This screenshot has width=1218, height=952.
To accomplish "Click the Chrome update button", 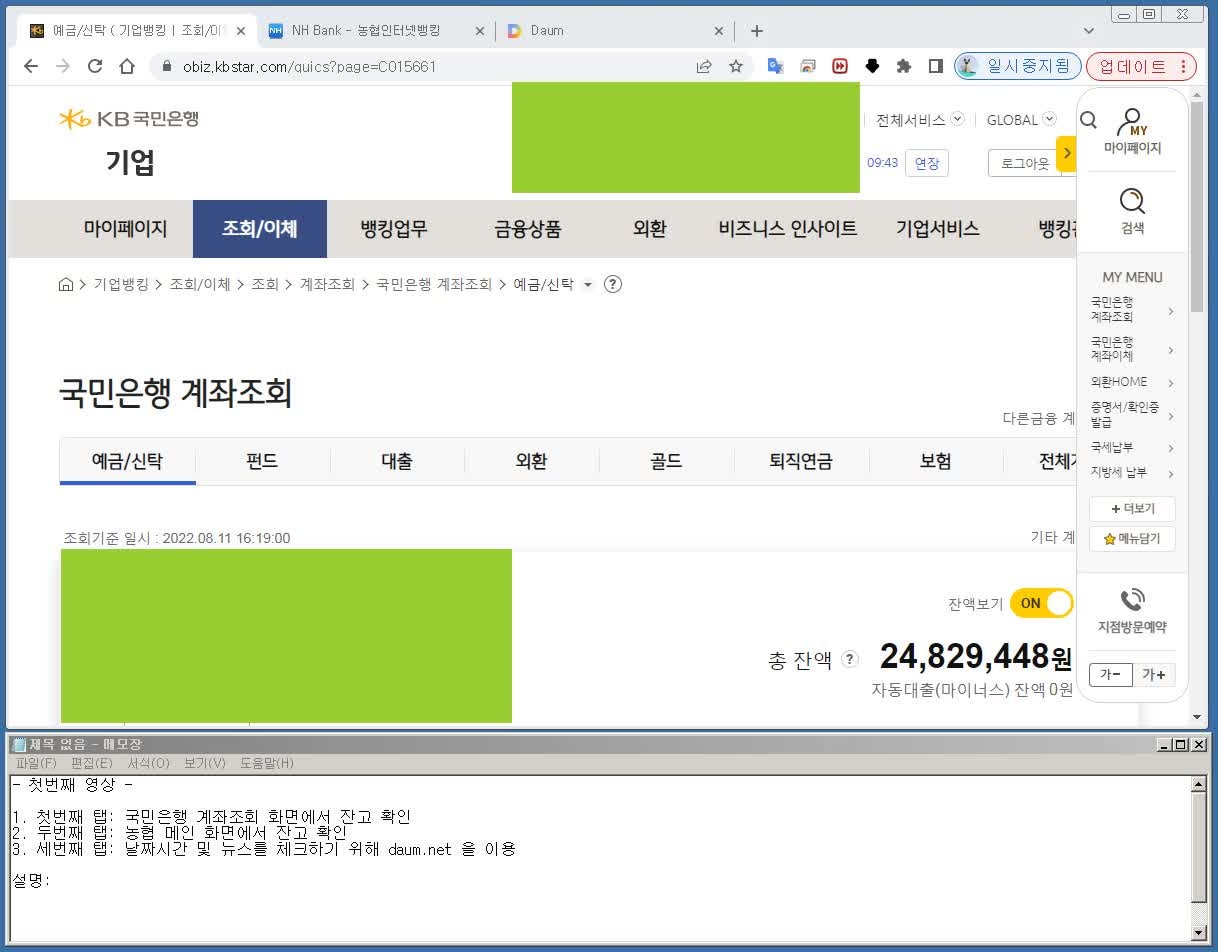I will (1141, 66).
